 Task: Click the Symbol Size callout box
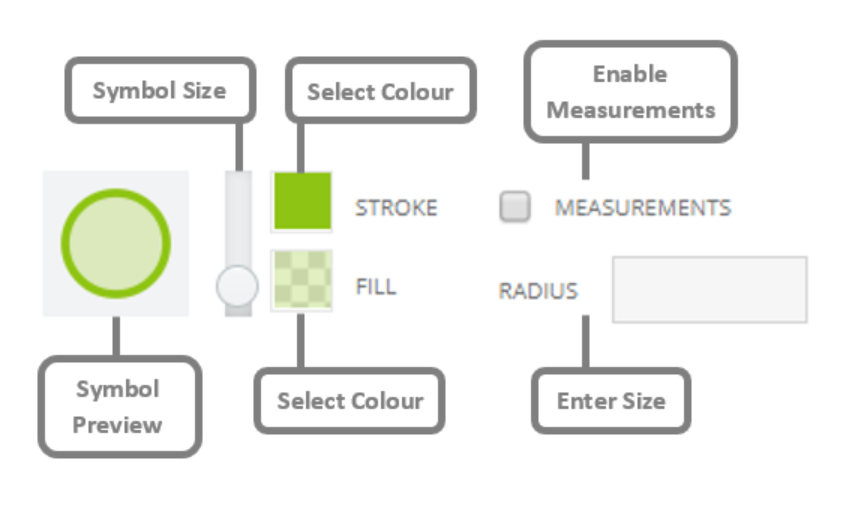(x=160, y=90)
